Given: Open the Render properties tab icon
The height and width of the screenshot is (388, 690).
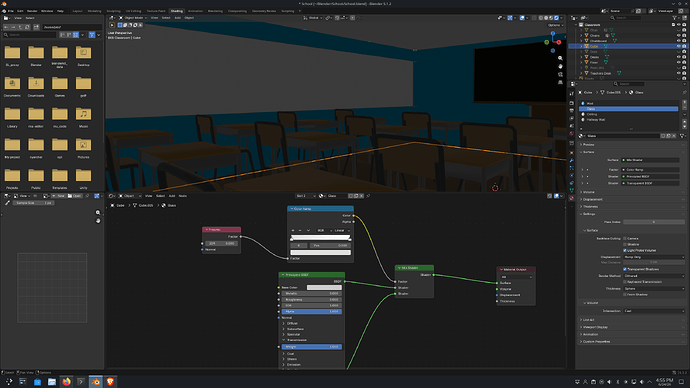Looking at the screenshot, I should pyautogui.click(x=572, y=103).
